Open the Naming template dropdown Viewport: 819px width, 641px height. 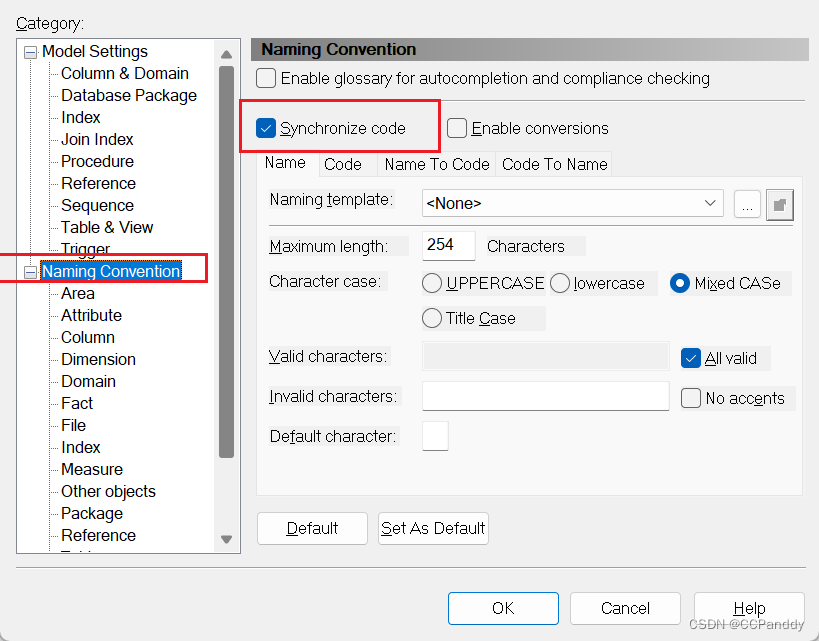[x=711, y=203]
